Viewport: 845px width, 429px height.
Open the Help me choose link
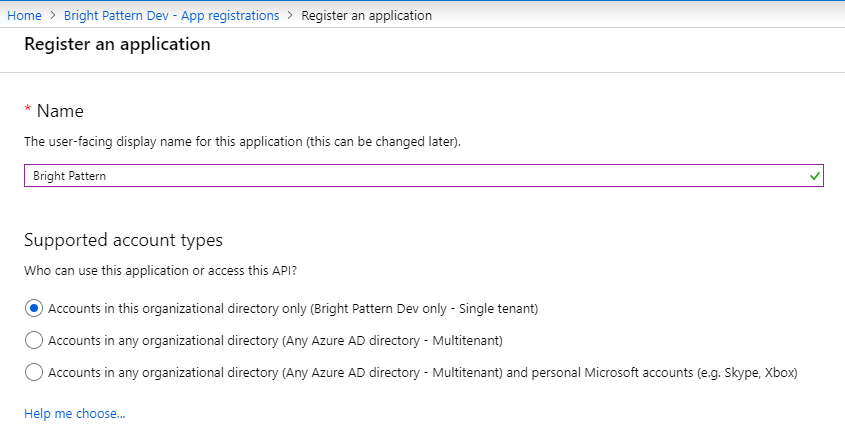tap(75, 413)
